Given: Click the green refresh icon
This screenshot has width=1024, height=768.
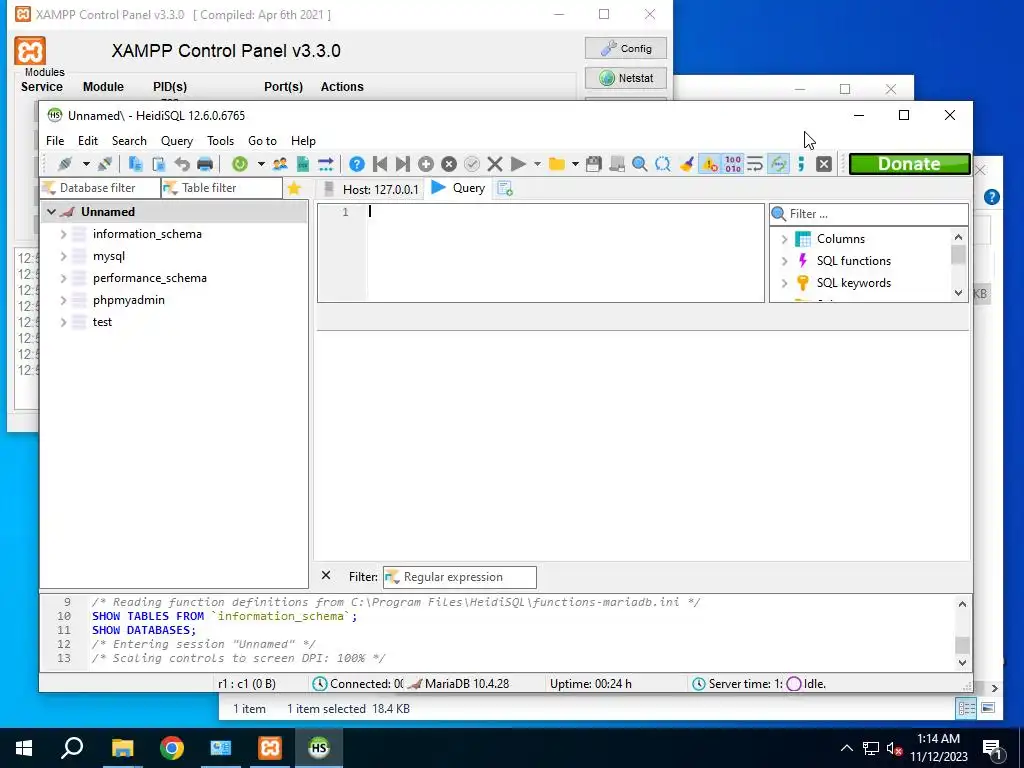Looking at the screenshot, I should point(240,164).
